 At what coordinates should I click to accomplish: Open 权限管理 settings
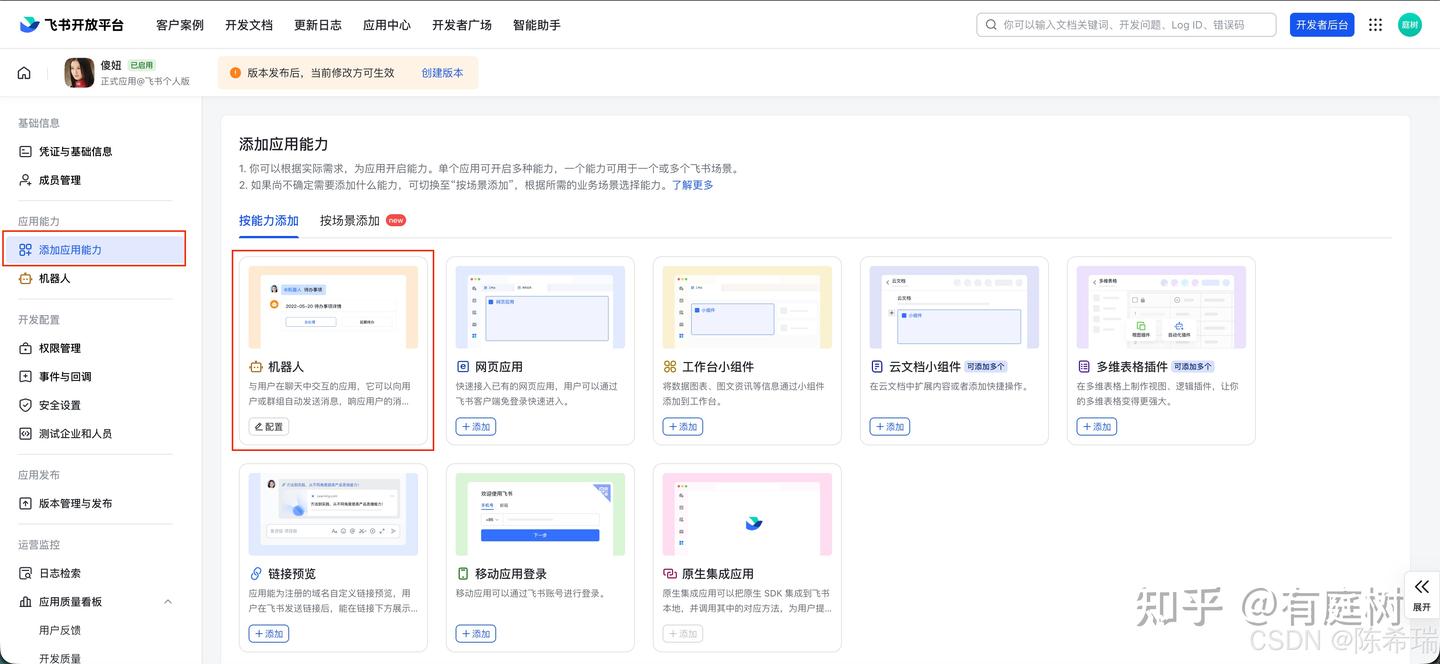(x=59, y=348)
